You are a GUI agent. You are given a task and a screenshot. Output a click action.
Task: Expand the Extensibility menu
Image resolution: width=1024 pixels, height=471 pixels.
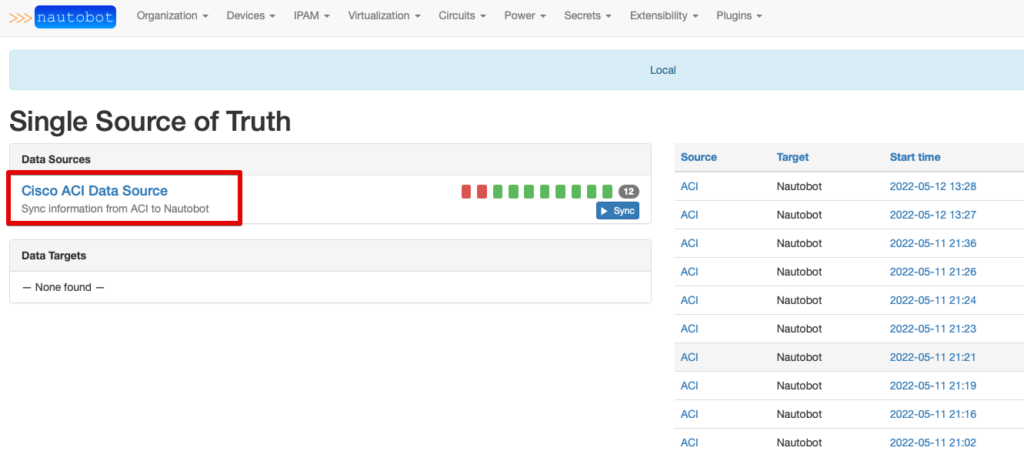click(x=664, y=16)
